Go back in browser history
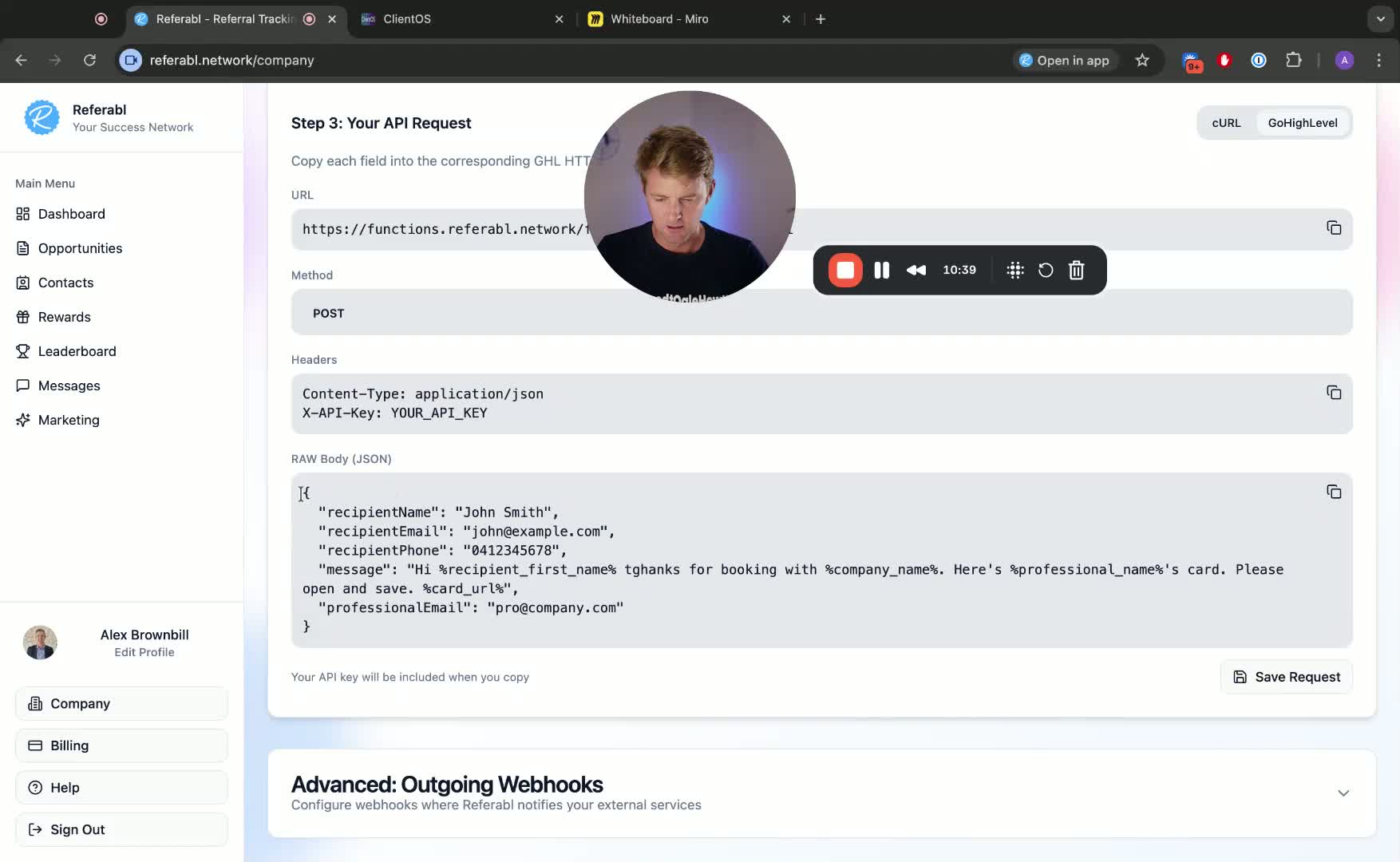 (x=22, y=60)
